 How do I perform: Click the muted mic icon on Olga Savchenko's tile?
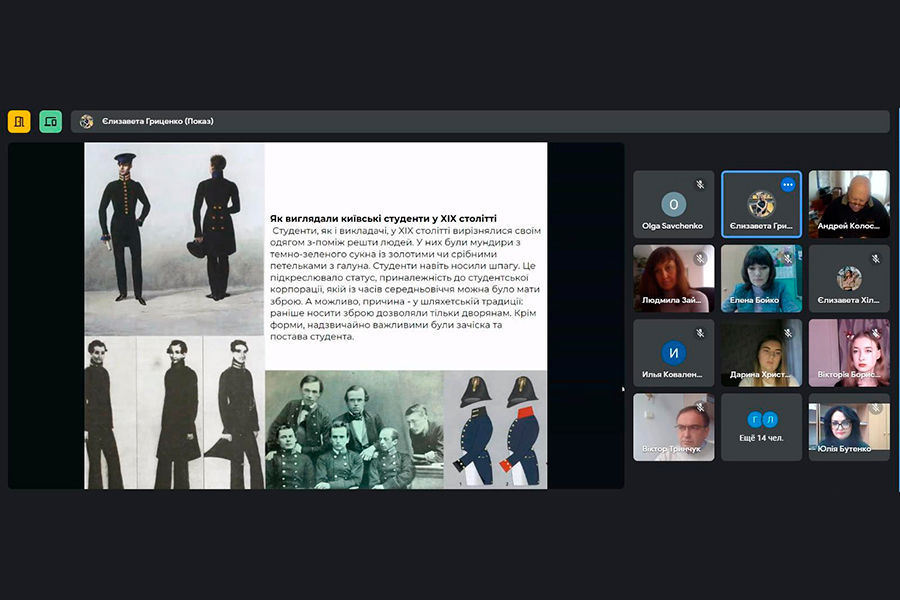(x=701, y=184)
